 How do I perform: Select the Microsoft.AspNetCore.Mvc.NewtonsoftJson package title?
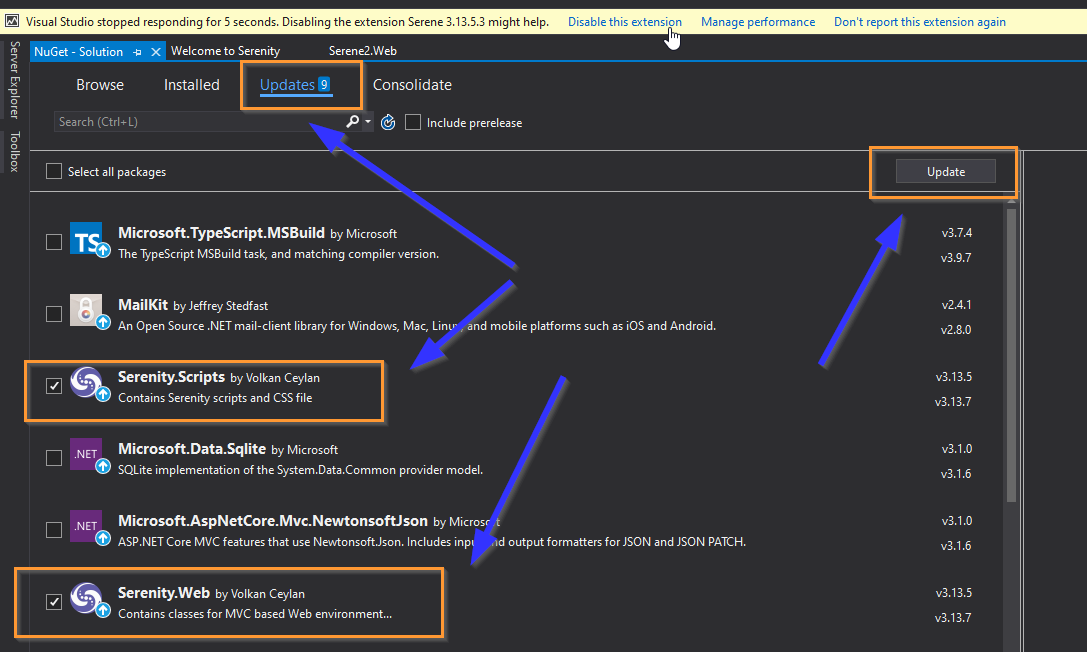pyautogui.click(x=272, y=521)
